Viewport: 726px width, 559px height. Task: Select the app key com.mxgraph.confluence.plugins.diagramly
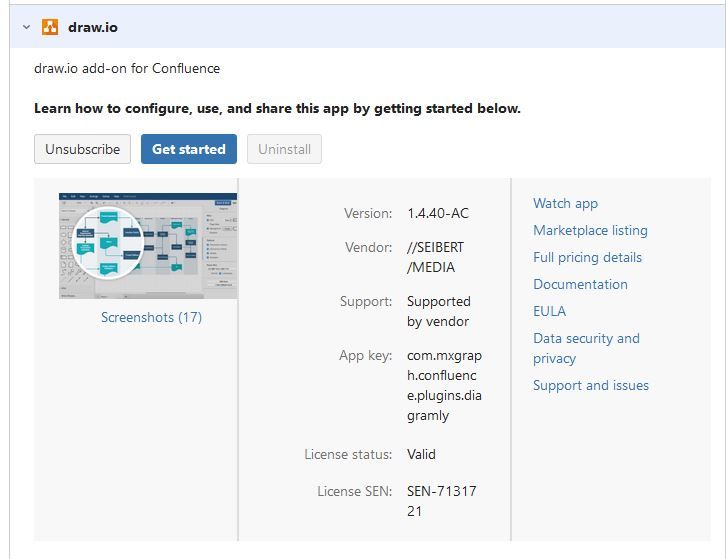tap(444, 385)
